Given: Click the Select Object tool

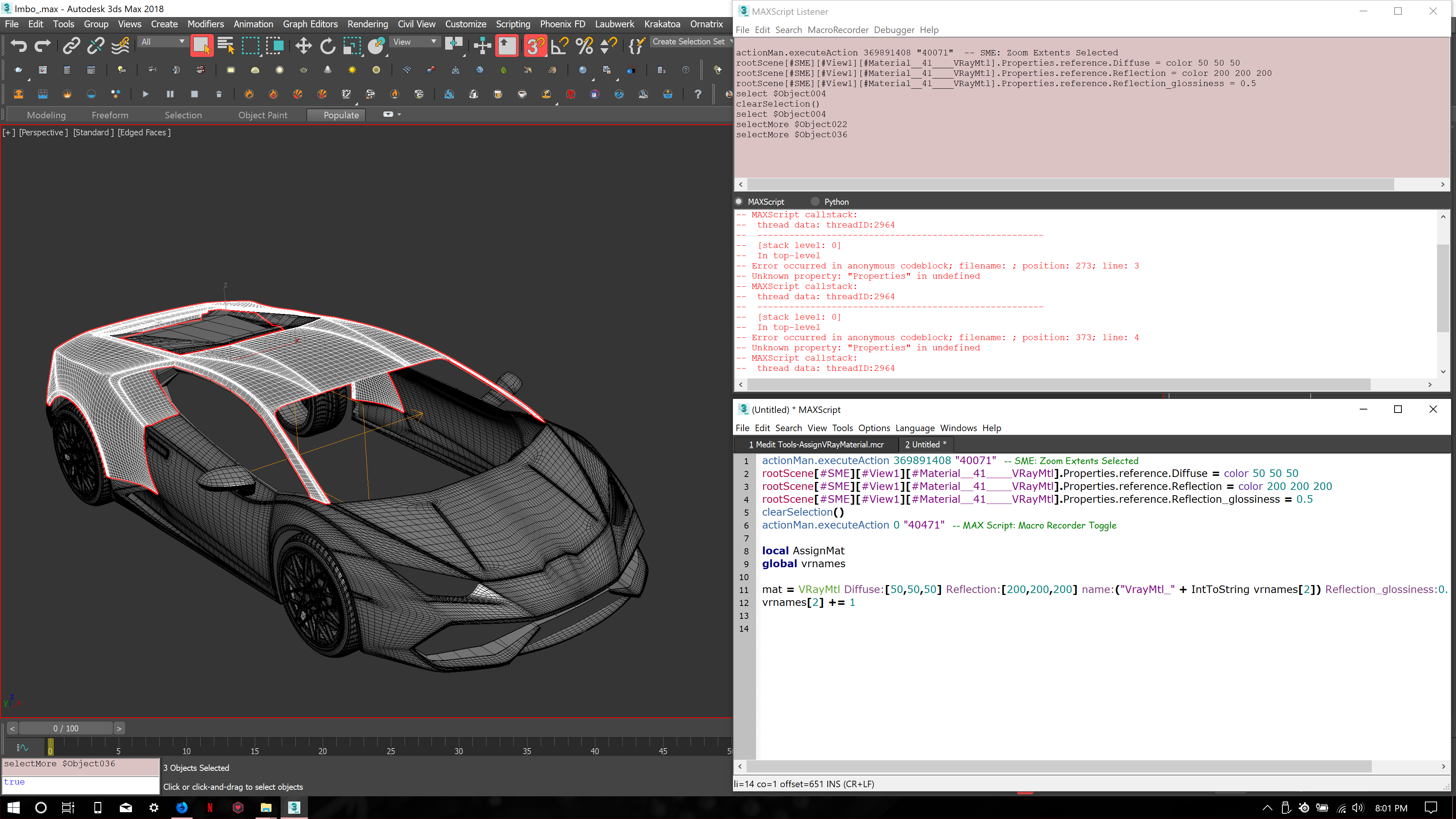Looking at the screenshot, I should tap(201, 45).
